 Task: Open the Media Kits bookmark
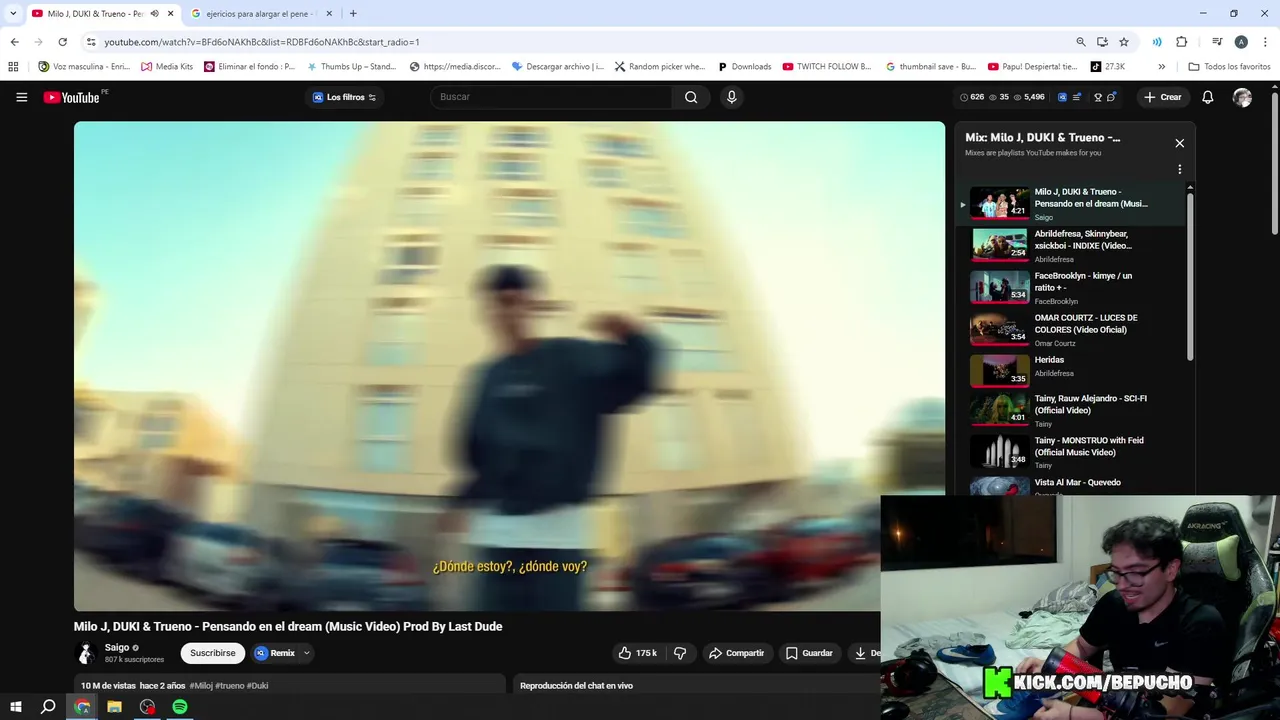tap(167, 67)
